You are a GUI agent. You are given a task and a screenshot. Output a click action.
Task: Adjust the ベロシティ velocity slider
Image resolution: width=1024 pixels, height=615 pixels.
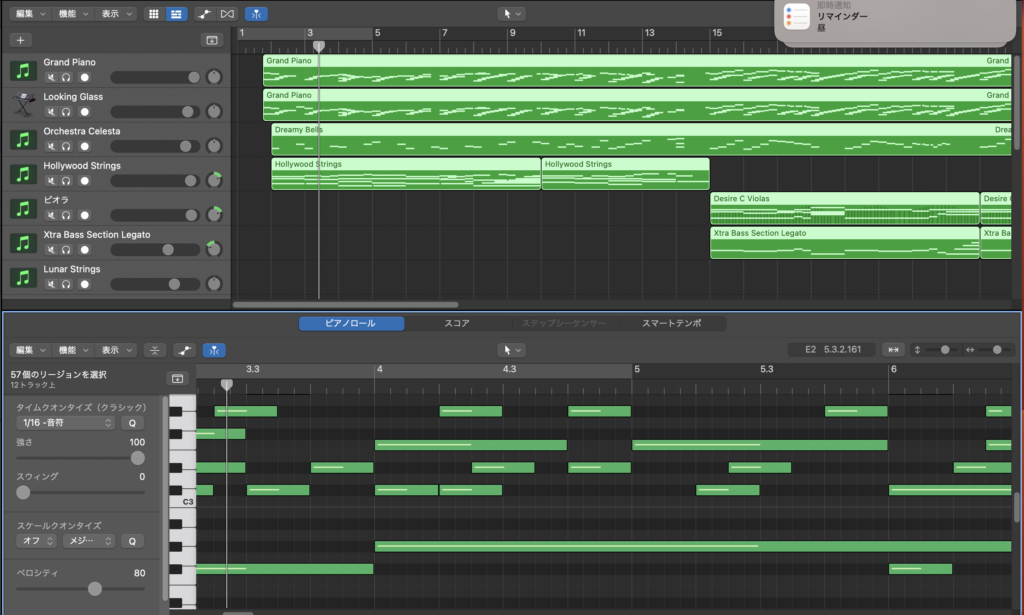(x=80, y=589)
